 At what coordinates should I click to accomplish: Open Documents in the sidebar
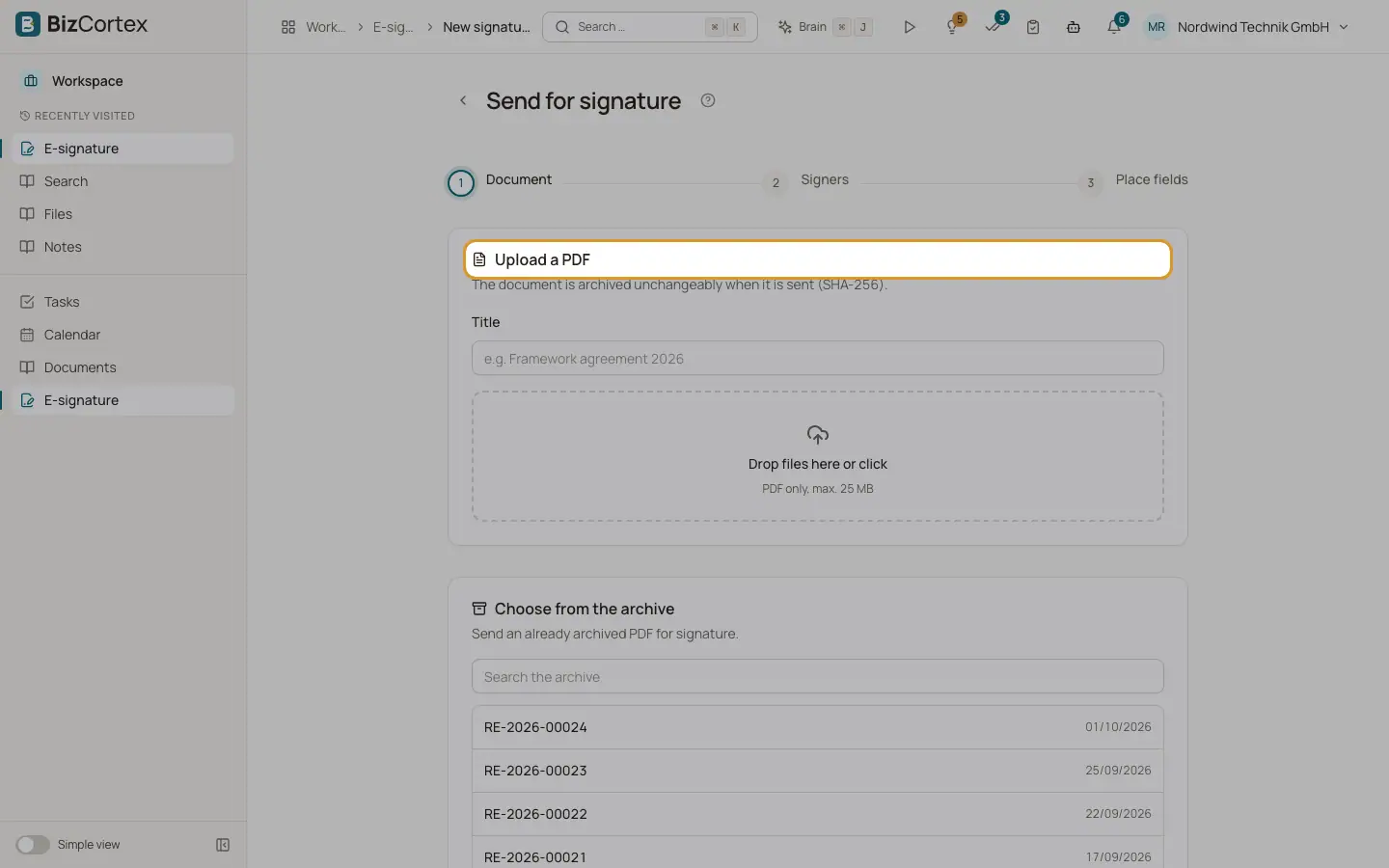coord(123,367)
